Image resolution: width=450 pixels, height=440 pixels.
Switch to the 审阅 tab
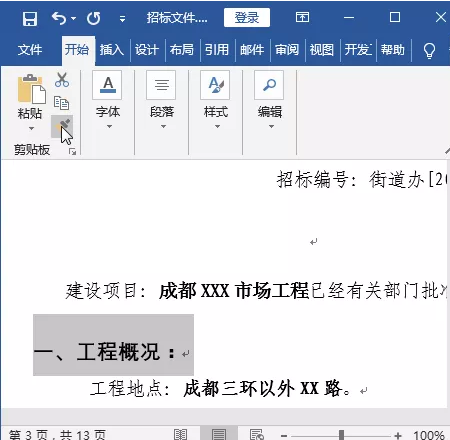287,50
